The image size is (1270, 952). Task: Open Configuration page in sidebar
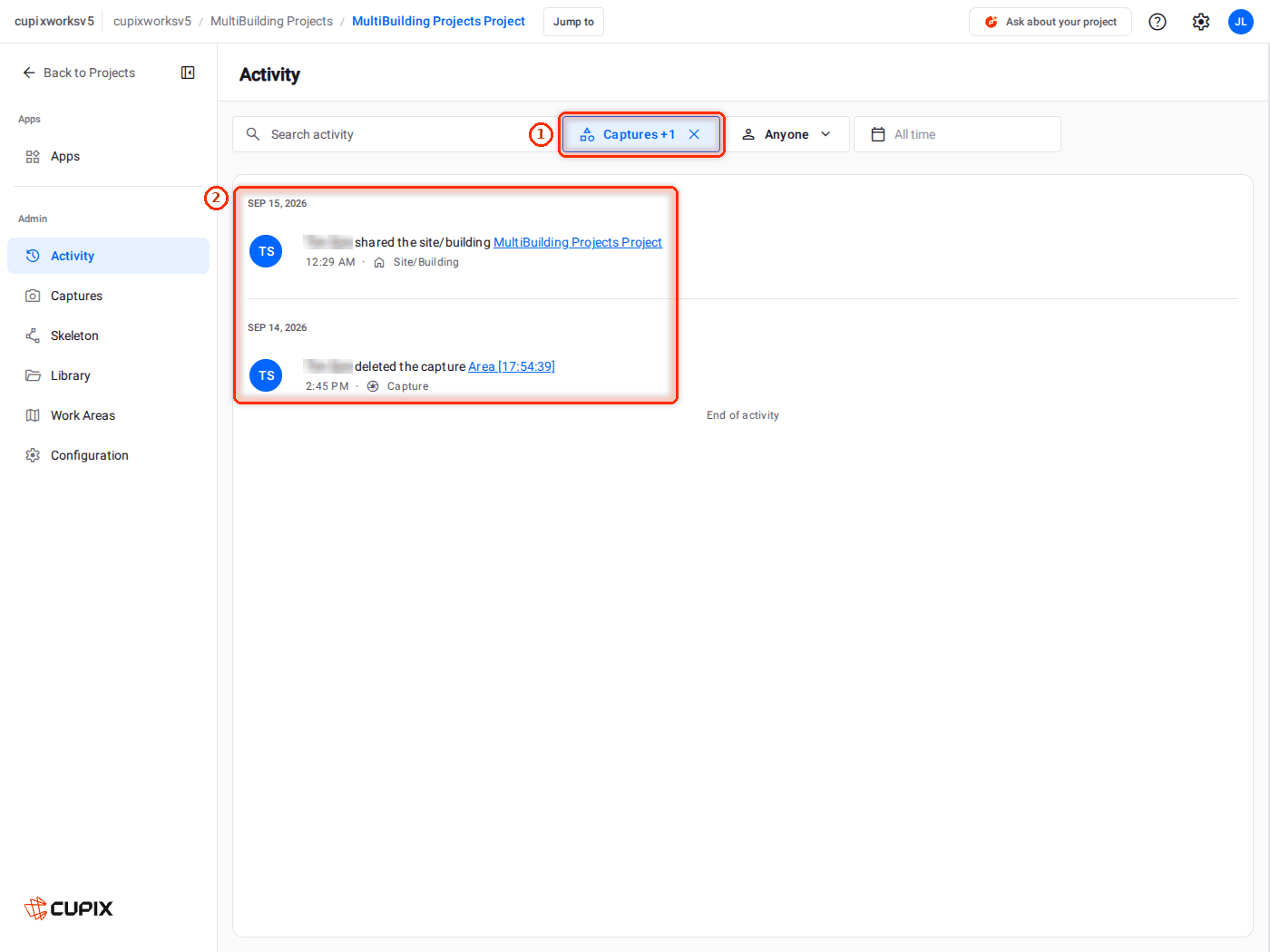point(109,455)
